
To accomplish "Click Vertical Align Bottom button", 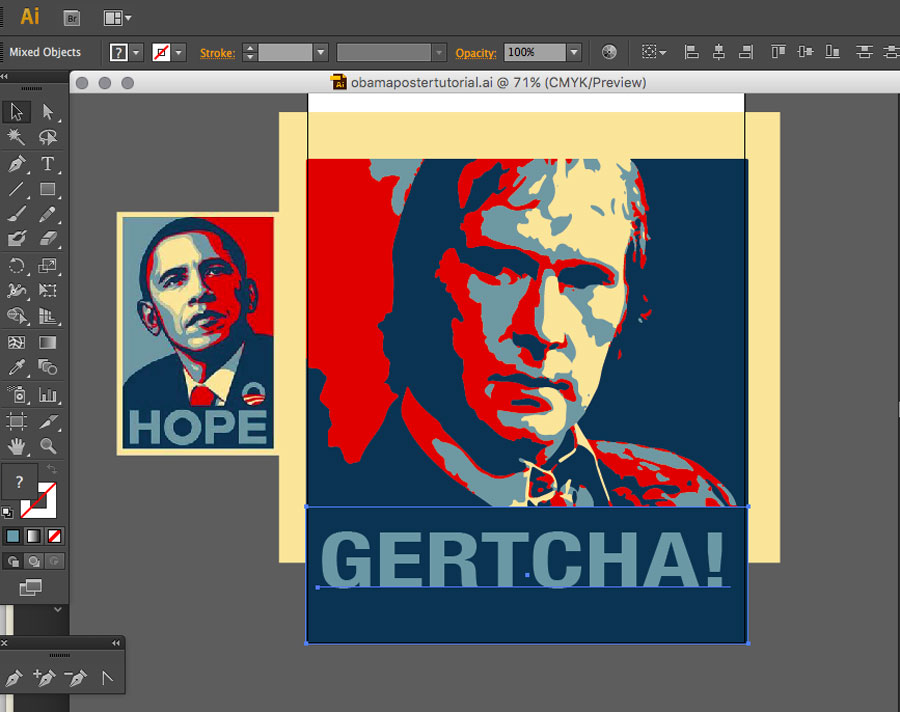I will pyautogui.click(x=832, y=52).
